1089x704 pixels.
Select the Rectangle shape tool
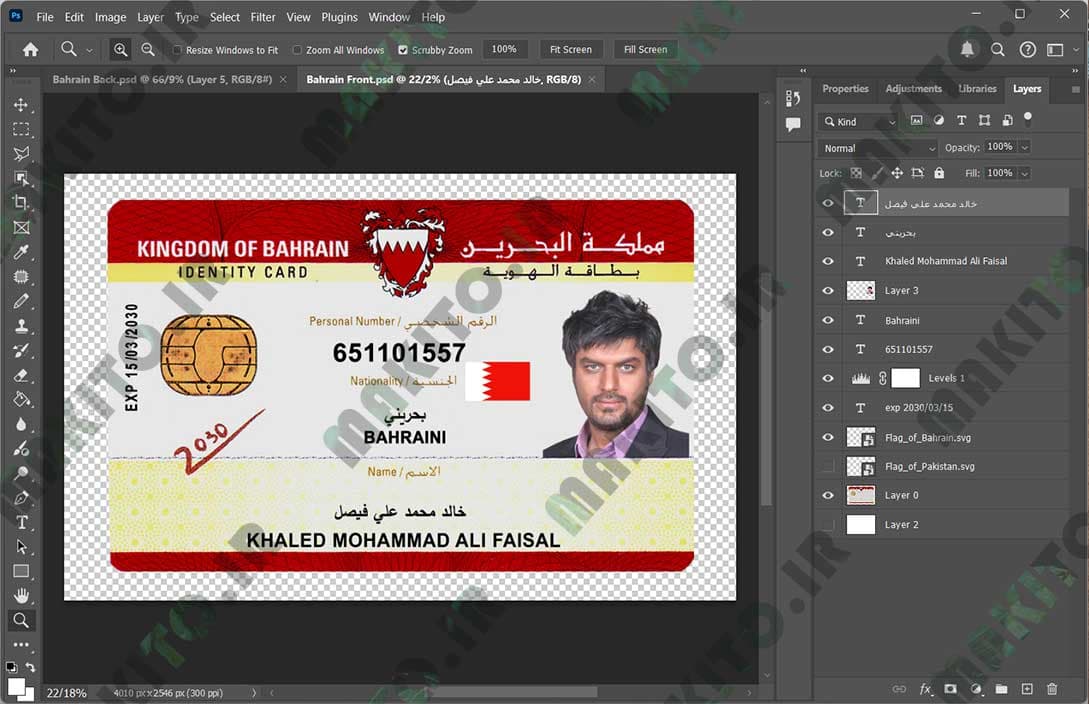point(21,571)
